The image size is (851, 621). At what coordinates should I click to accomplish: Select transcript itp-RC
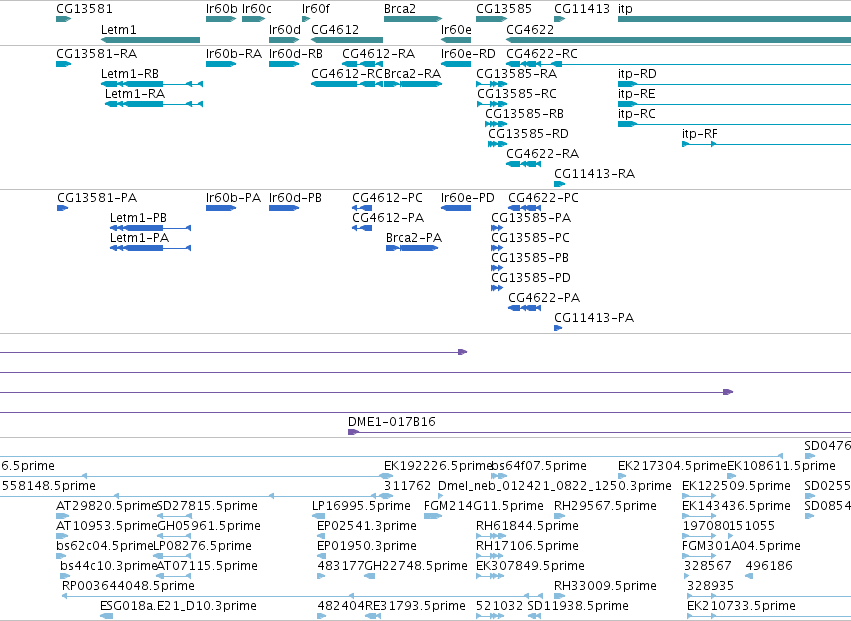coord(637,114)
